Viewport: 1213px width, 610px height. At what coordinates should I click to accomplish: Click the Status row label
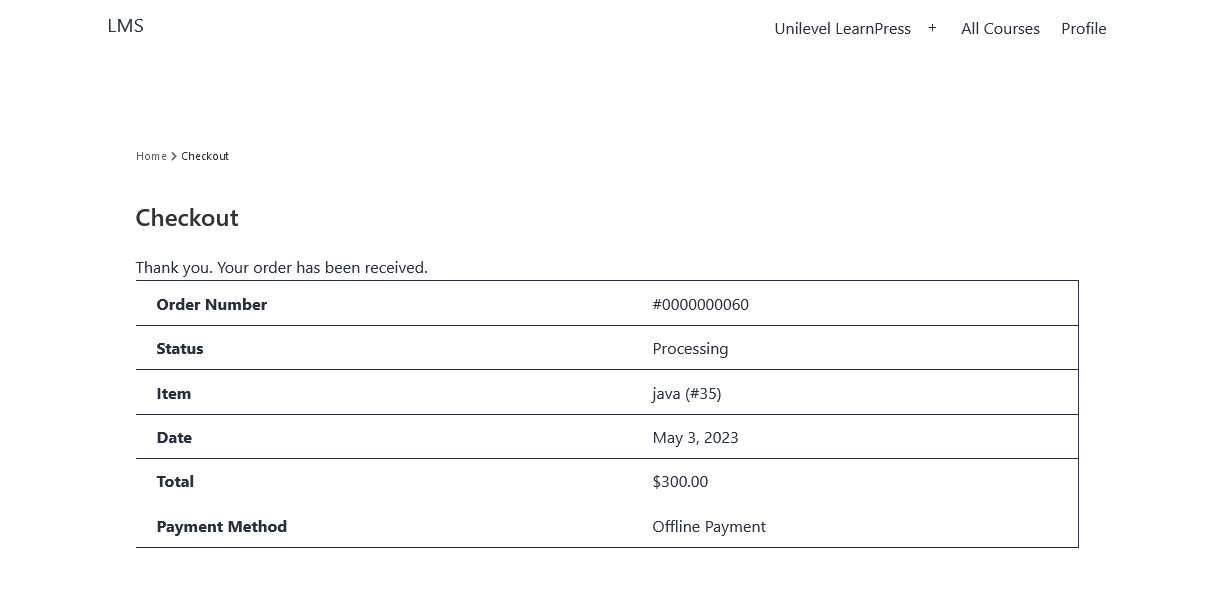point(180,349)
